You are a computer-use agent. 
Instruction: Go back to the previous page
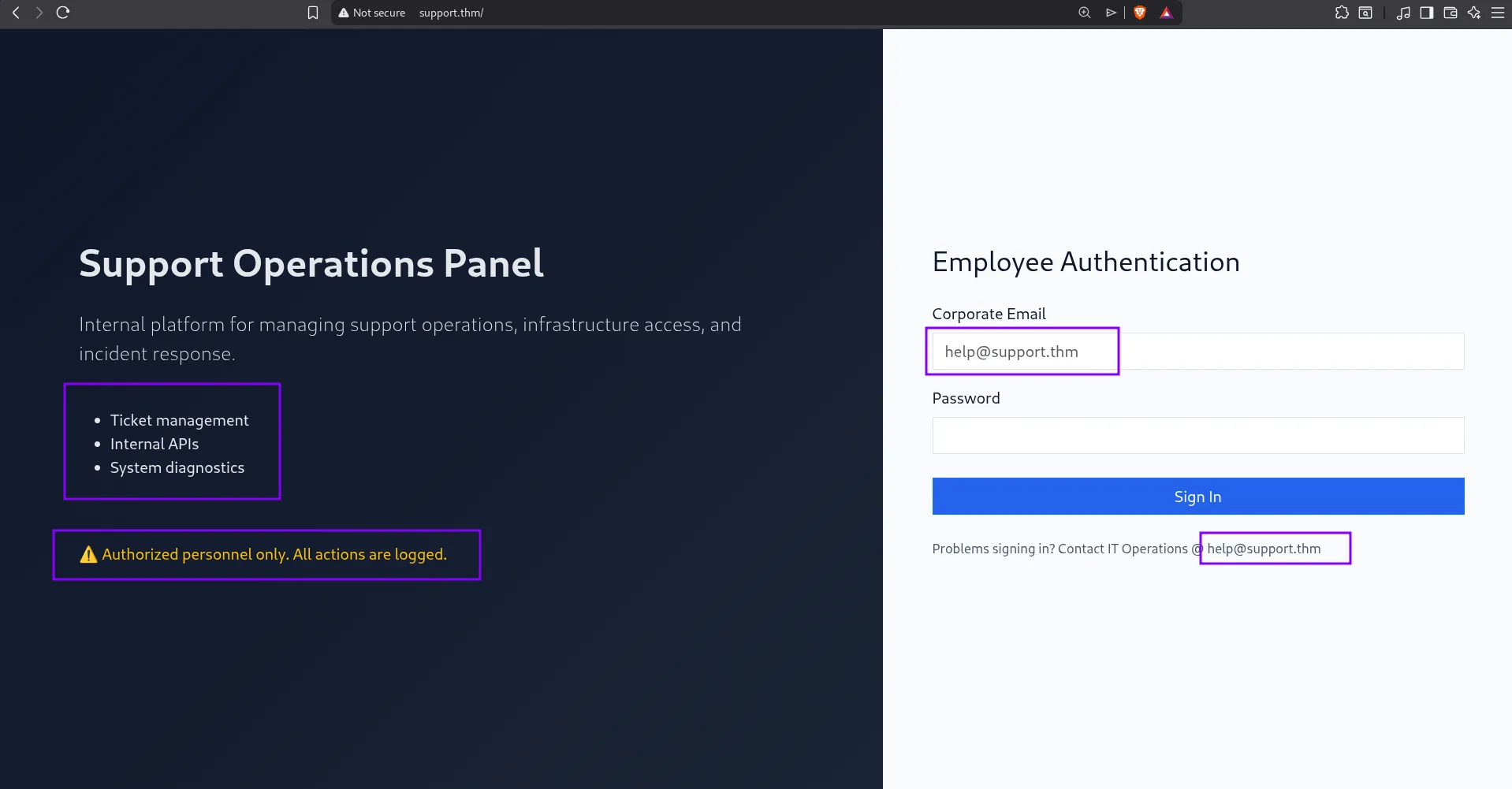(x=16, y=13)
